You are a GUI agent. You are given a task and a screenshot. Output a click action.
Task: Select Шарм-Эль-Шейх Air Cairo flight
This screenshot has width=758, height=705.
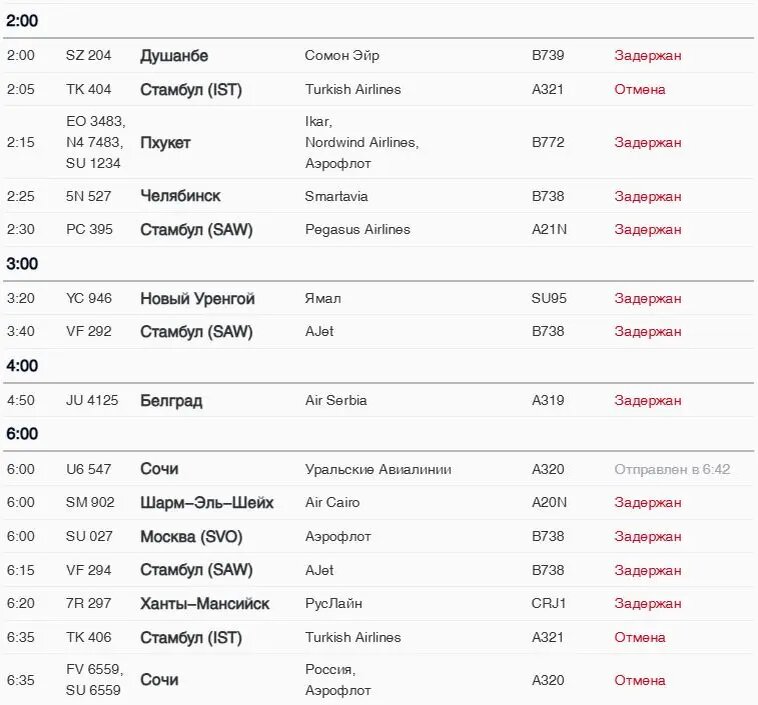pos(379,503)
